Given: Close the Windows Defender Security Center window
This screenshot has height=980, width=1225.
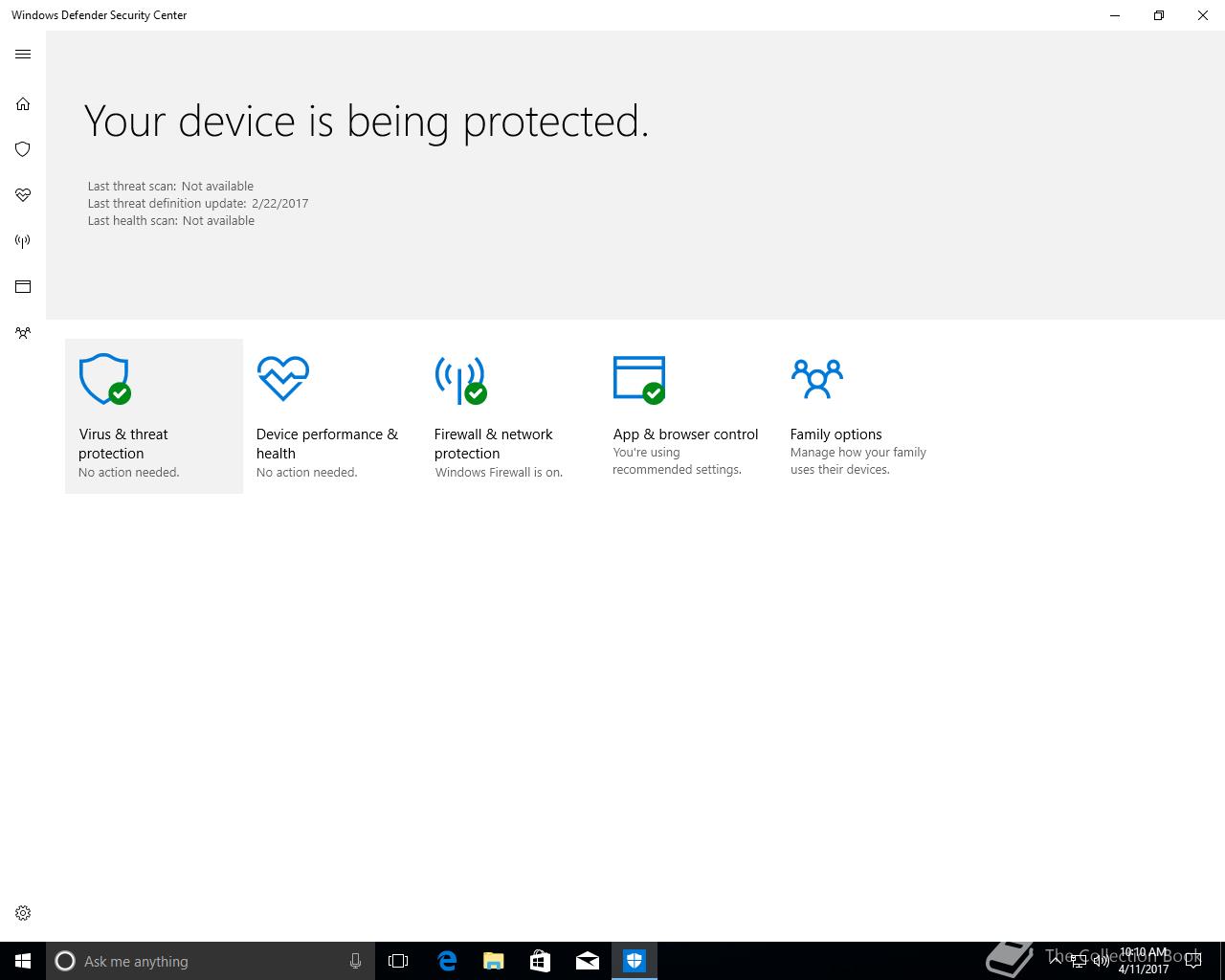Looking at the screenshot, I should (1203, 15).
